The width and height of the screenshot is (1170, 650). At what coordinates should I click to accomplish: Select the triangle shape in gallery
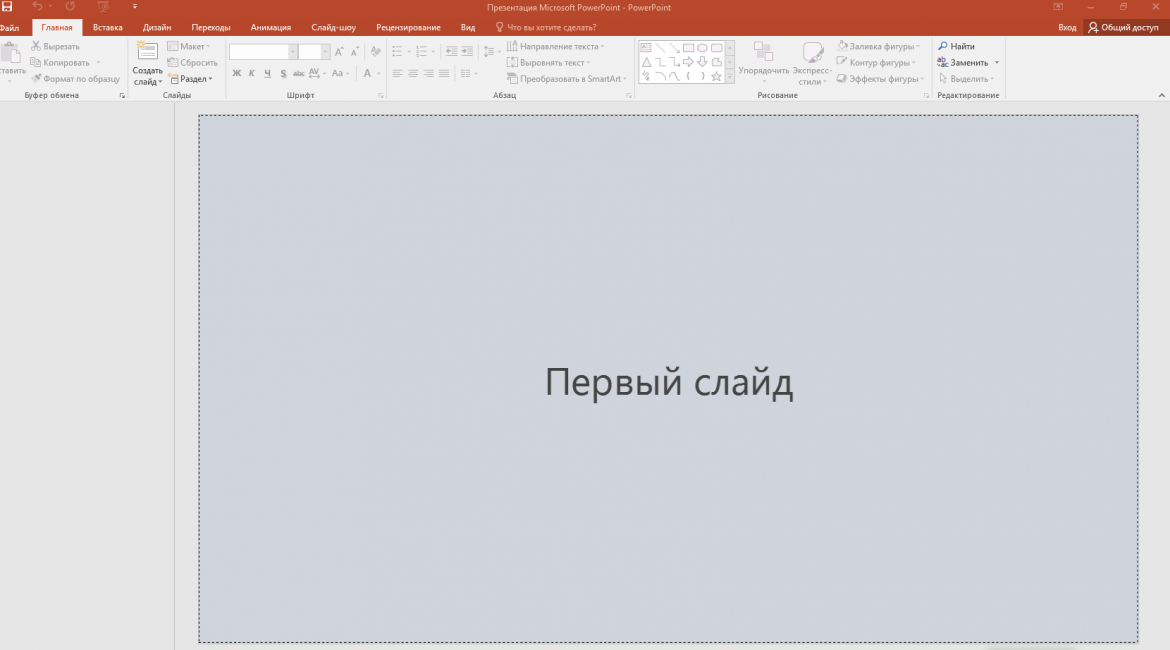click(646, 62)
